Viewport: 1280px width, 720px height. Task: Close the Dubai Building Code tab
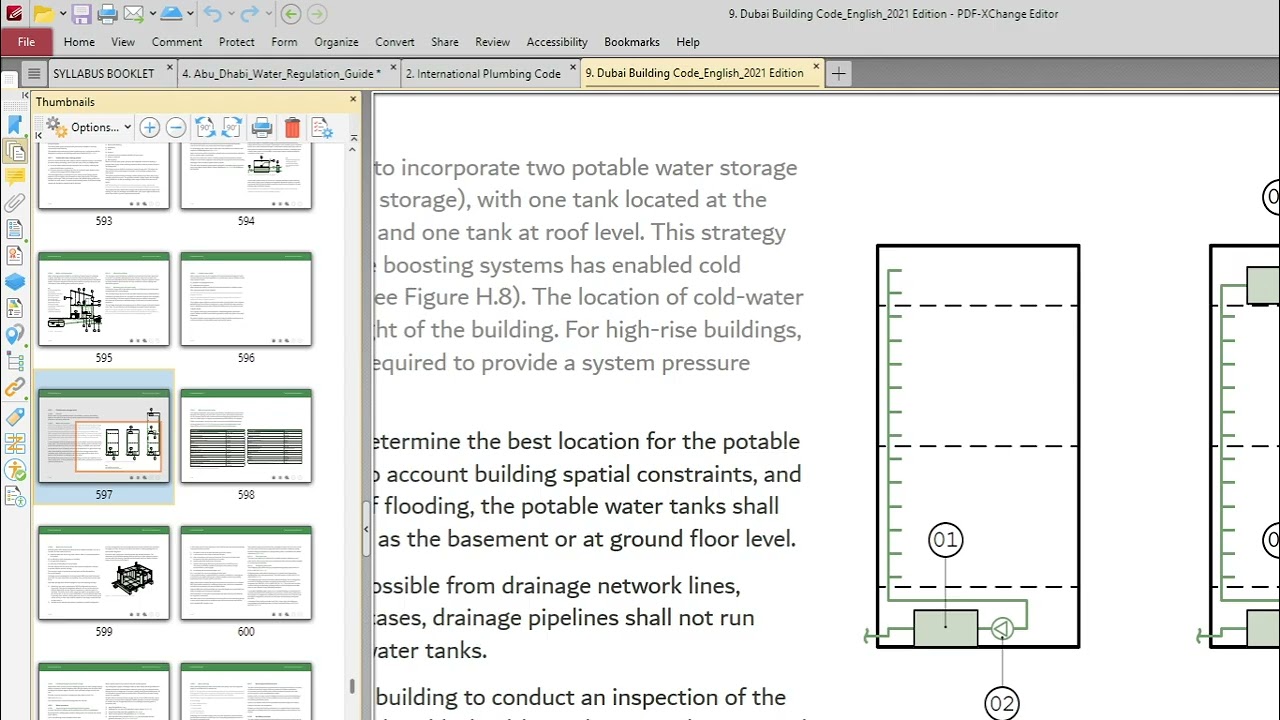(x=816, y=69)
